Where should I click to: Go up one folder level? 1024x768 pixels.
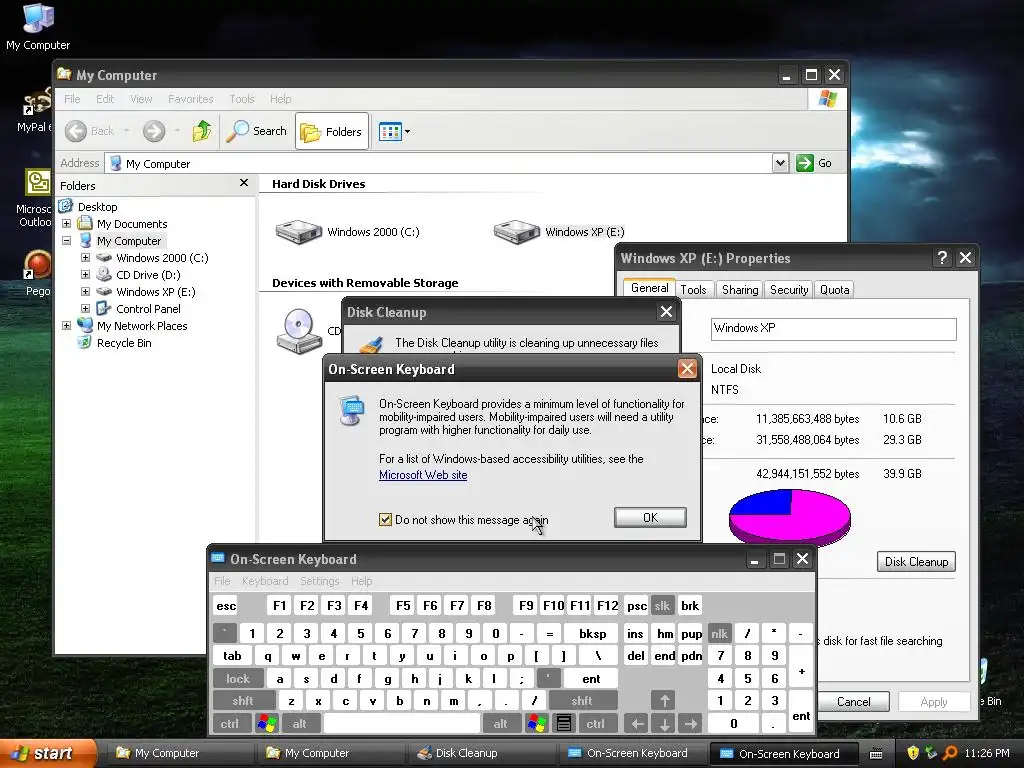(202, 131)
